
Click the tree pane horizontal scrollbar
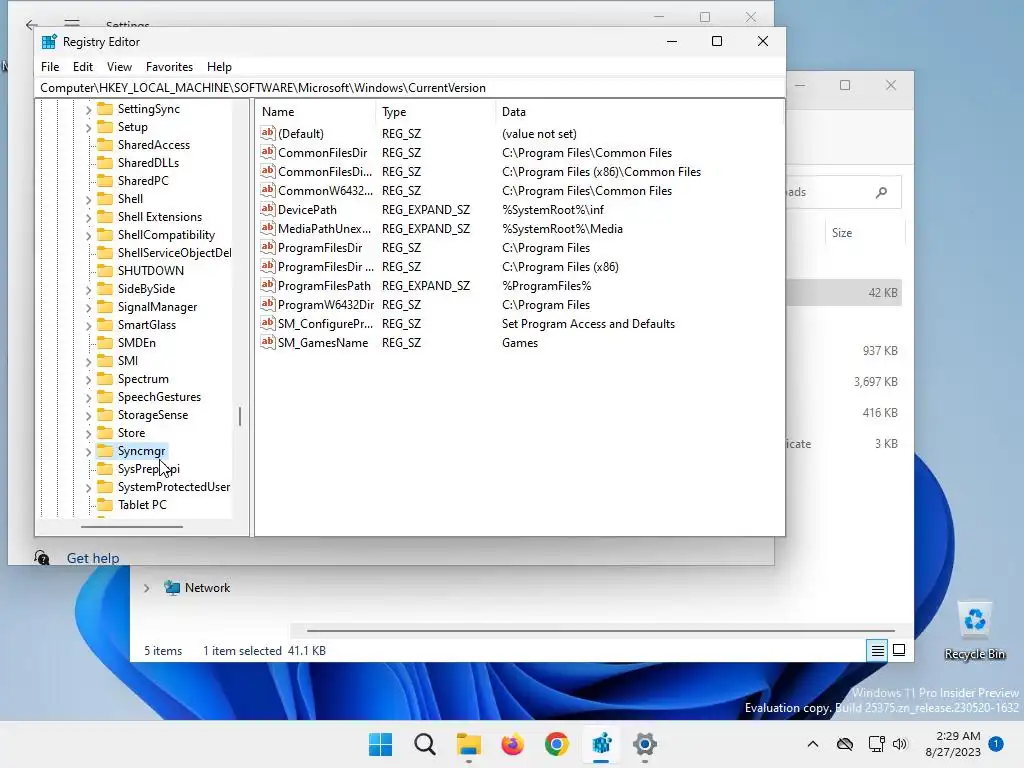[132, 526]
